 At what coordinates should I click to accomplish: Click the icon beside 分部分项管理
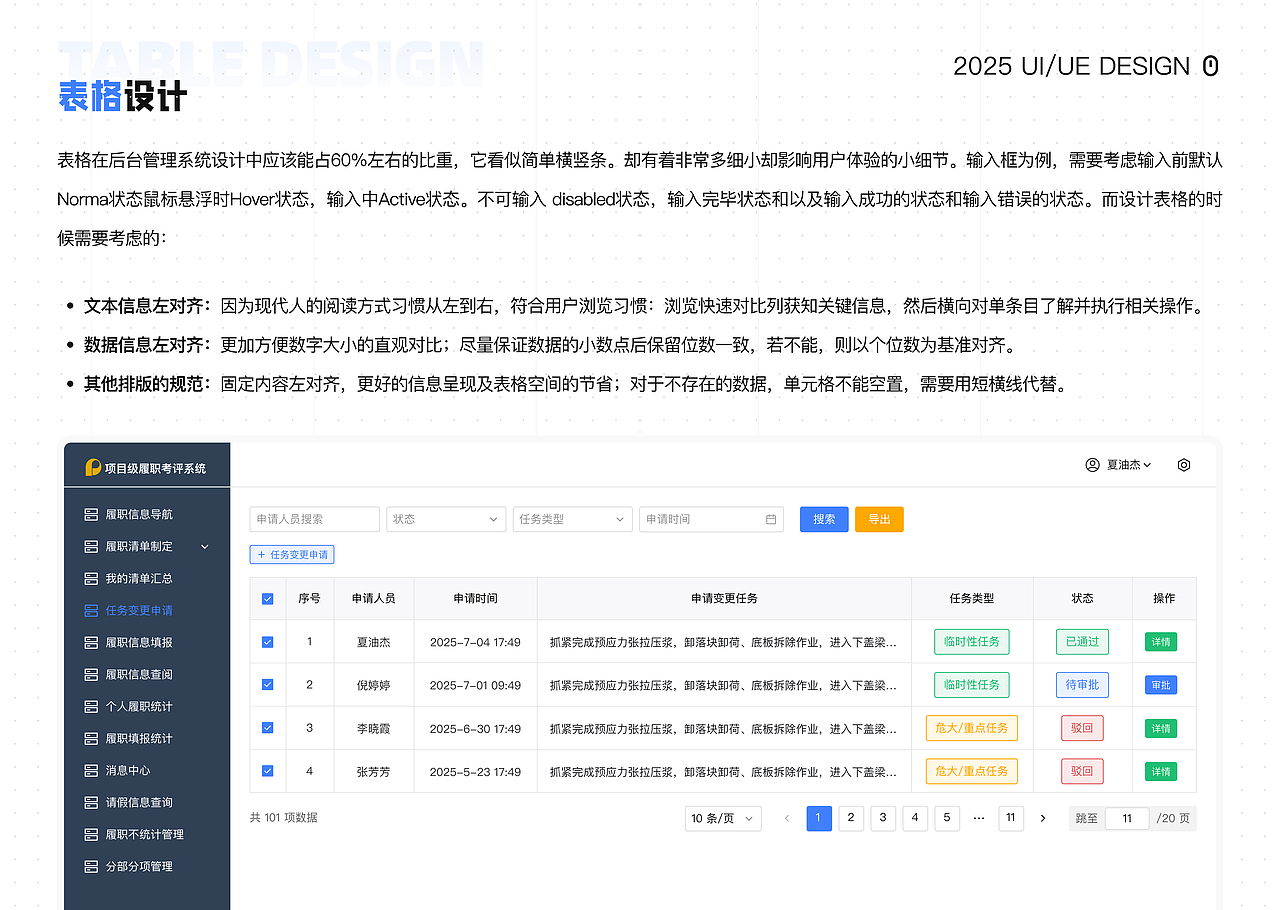(92, 866)
